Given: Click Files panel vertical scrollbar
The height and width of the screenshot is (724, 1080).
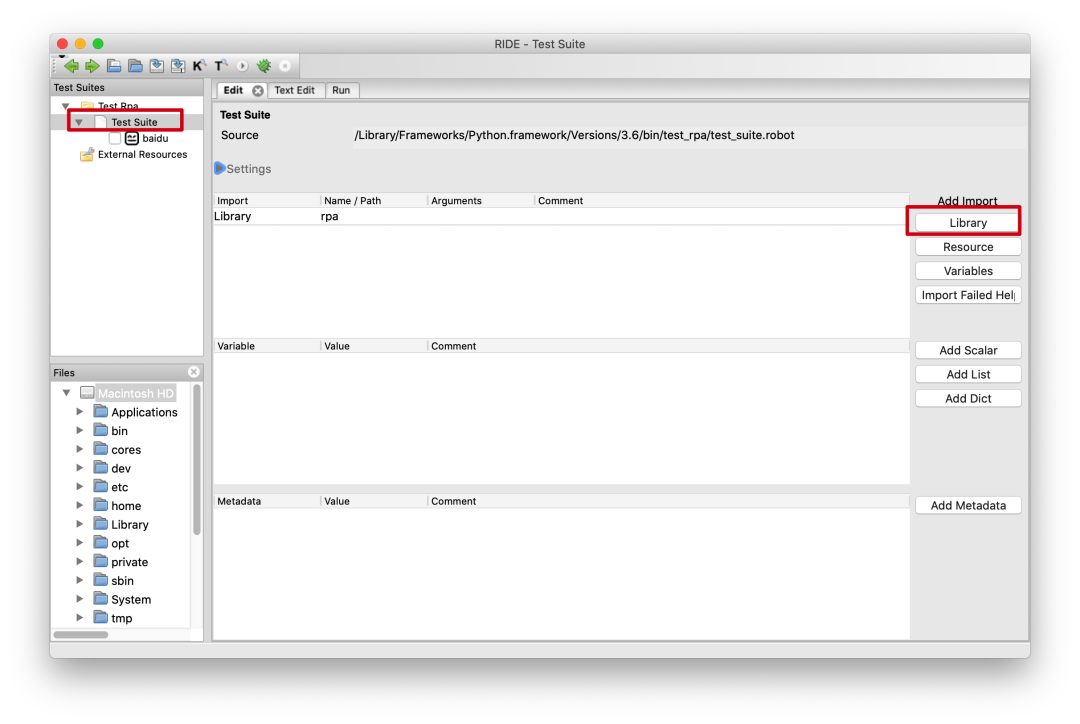Looking at the screenshot, I should (x=197, y=459).
